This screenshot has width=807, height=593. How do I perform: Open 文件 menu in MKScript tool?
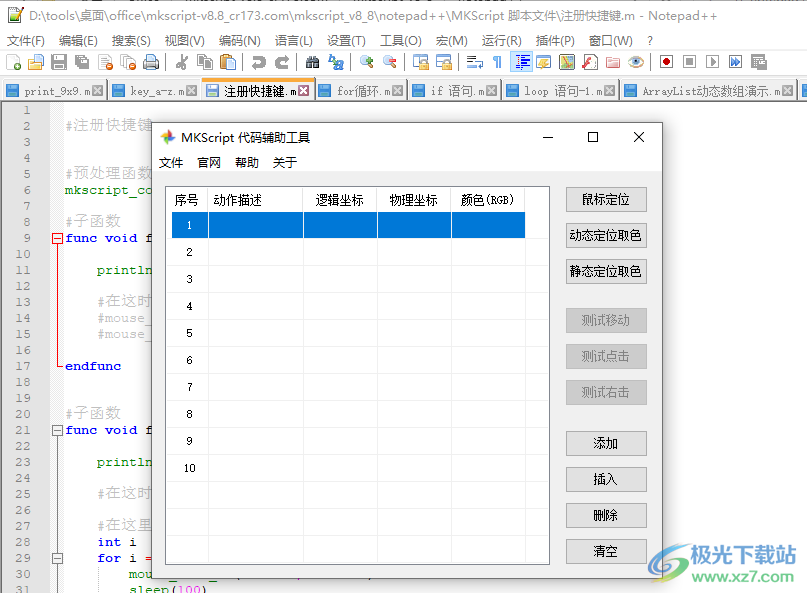point(171,163)
